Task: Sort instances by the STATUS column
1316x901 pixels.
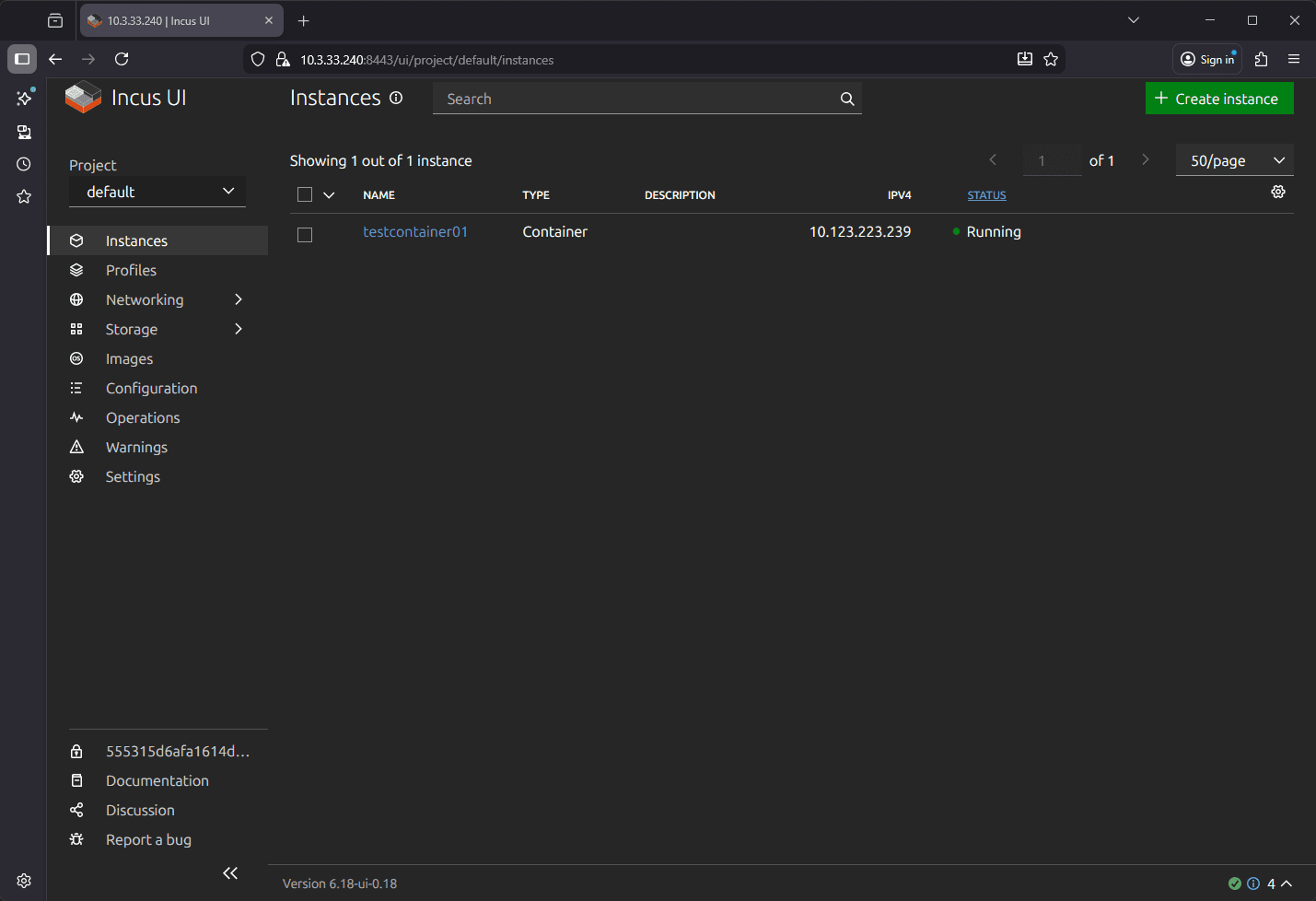Action: point(986,194)
